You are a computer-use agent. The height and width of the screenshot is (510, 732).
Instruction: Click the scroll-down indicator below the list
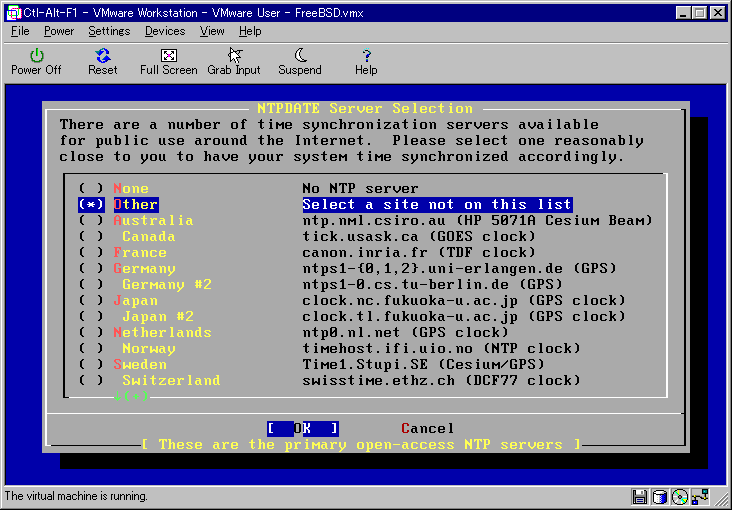131,397
